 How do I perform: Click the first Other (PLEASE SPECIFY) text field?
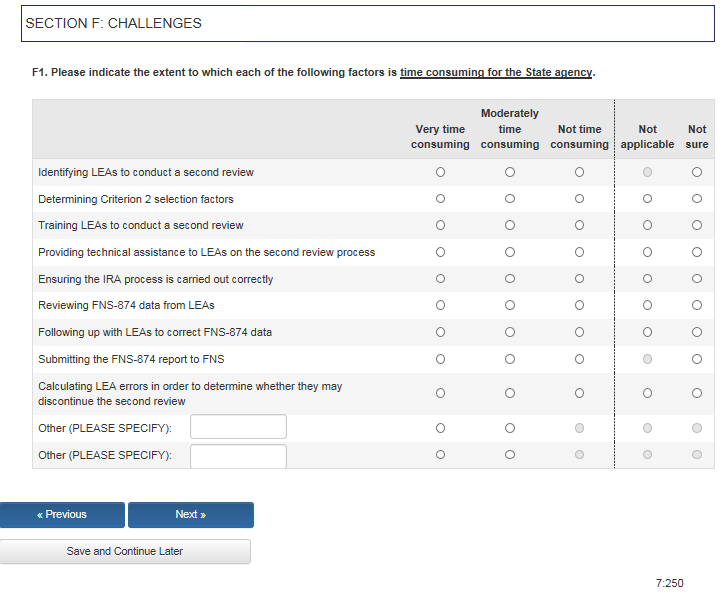(238, 427)
